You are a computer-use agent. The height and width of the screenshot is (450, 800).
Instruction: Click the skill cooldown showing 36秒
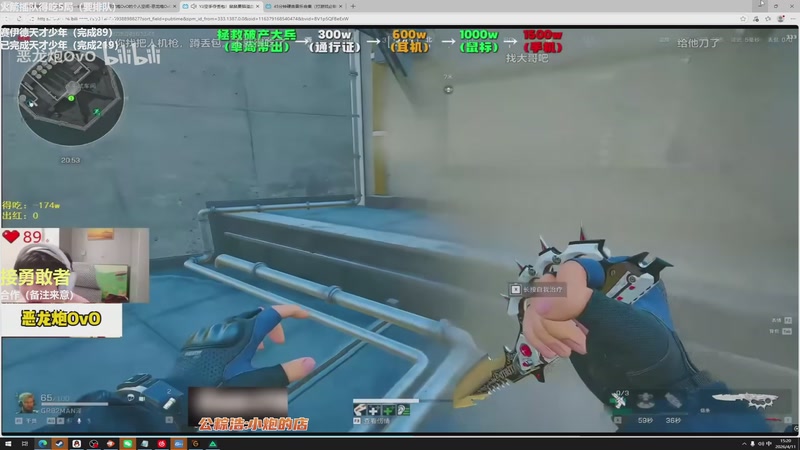tap(673, 420)
